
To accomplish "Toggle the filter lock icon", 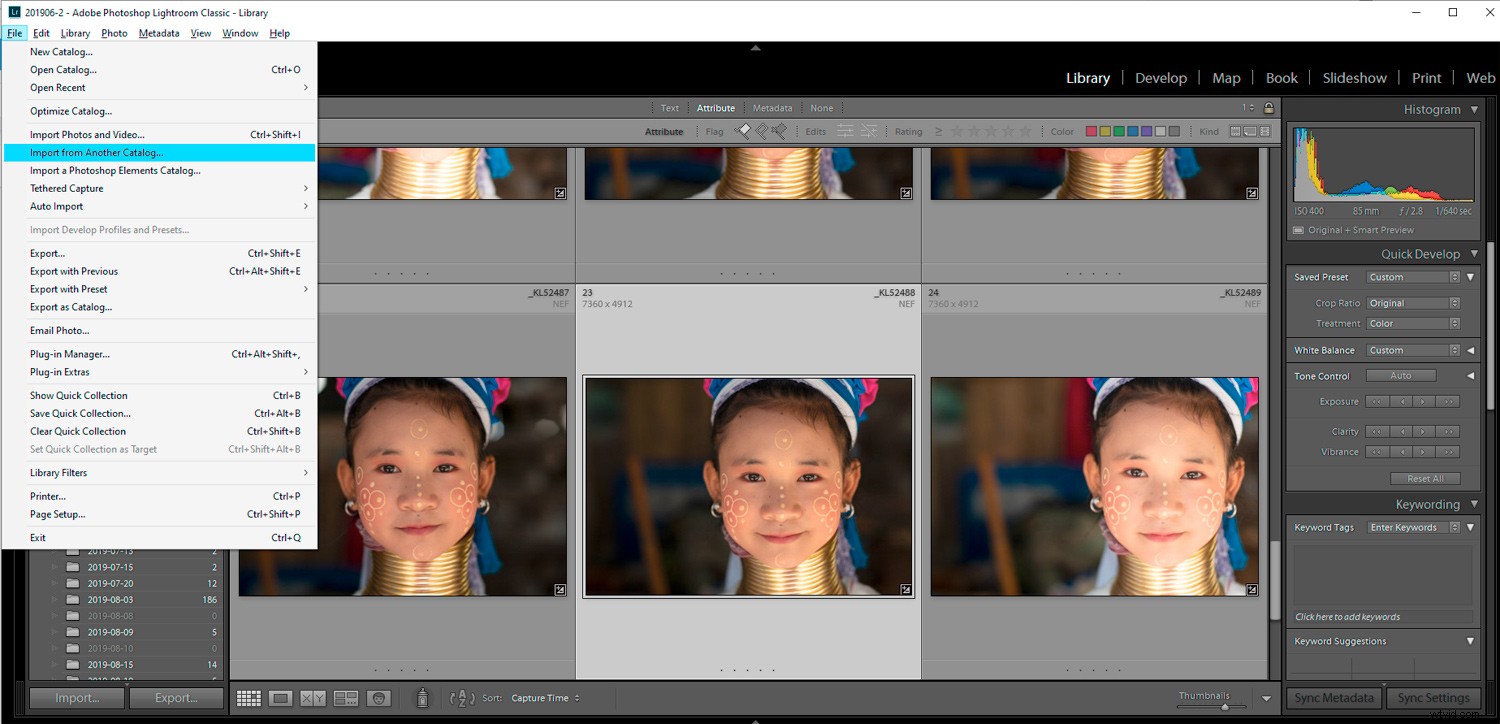I will [1270, 108].
